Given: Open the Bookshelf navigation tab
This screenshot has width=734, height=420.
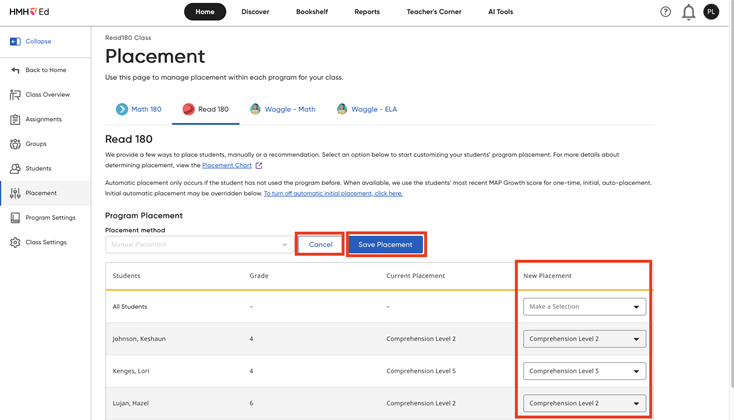Looking at the screenshot, I should click(x=312, y=12).
